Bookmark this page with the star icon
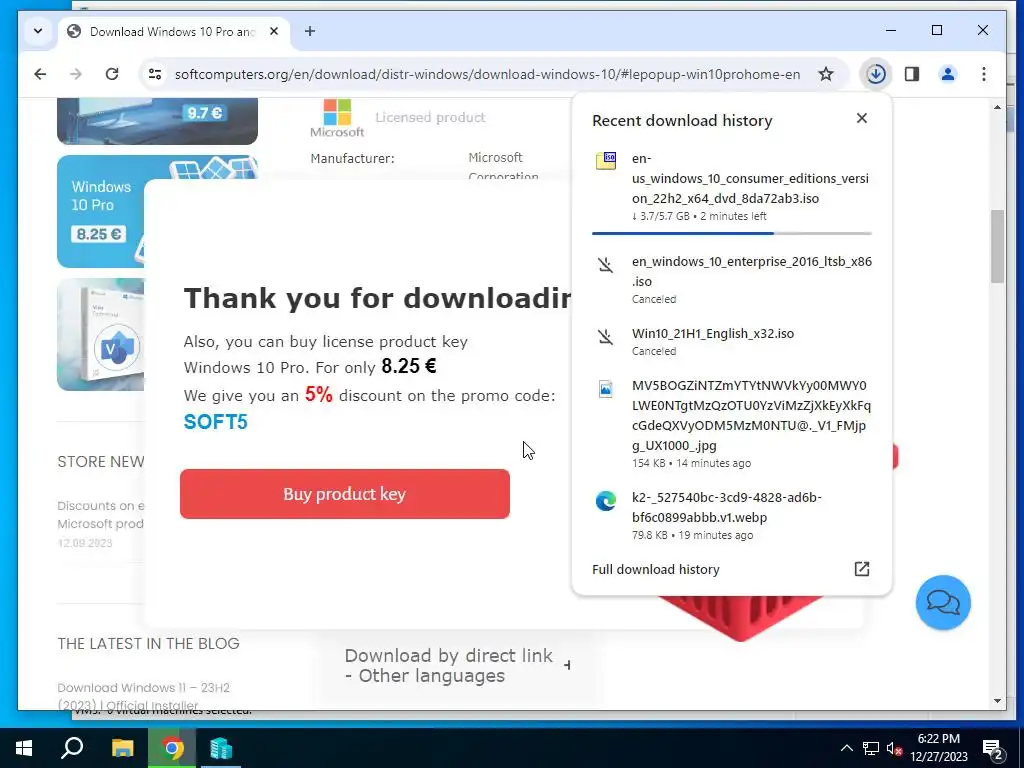 pos(826,74)
